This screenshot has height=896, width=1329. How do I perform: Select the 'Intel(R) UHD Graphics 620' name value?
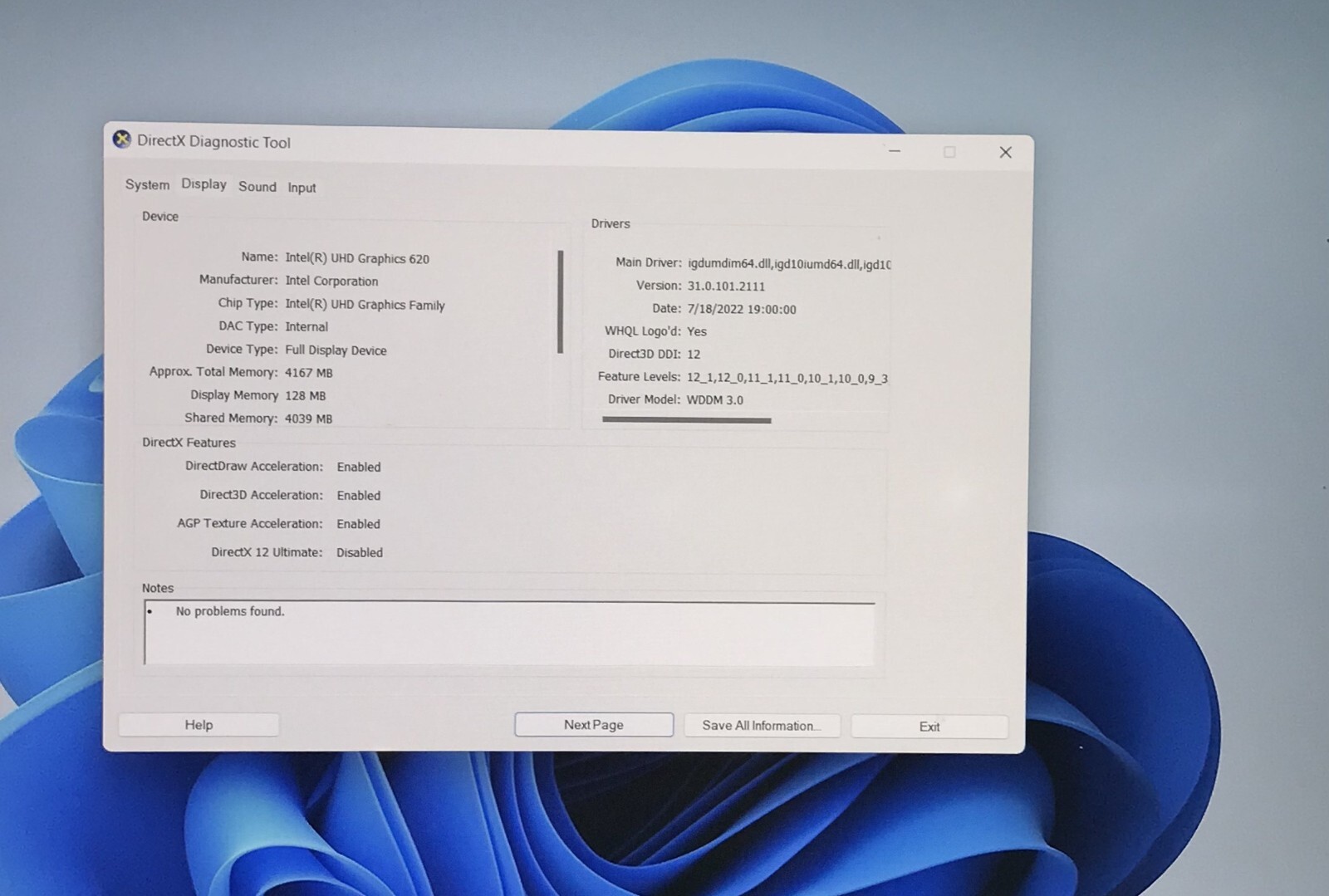pos(357,259)
